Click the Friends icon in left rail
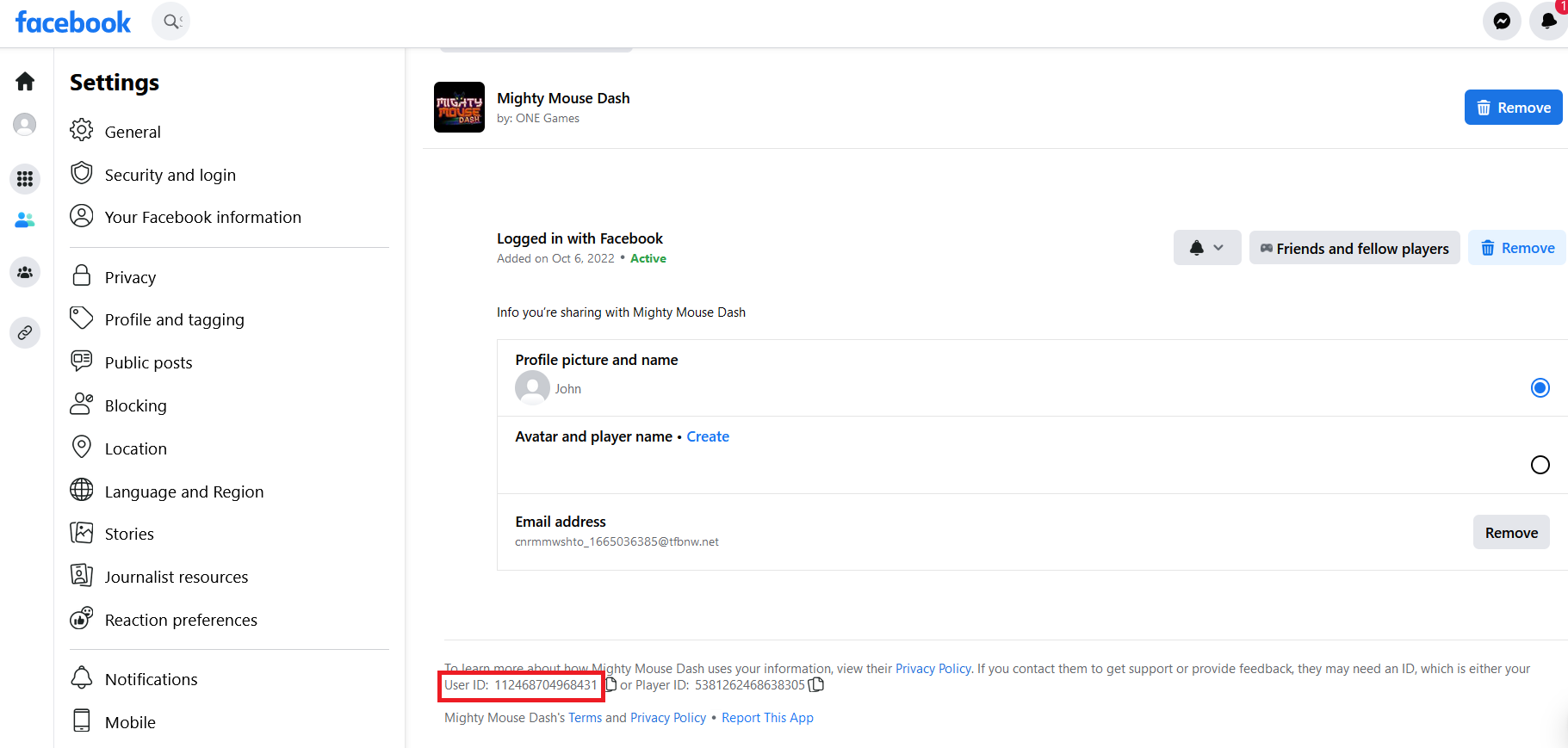 (x=25, y=220)
